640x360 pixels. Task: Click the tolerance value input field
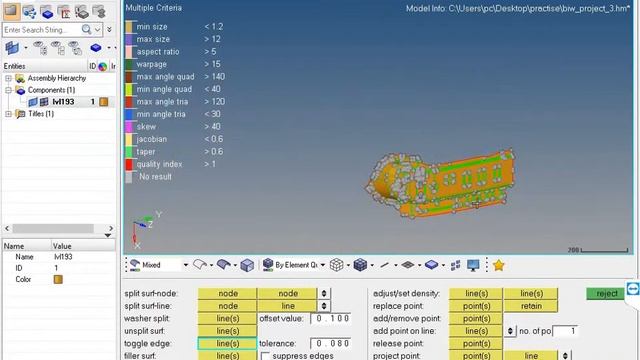pyautogui.click(x=331, y=344)
